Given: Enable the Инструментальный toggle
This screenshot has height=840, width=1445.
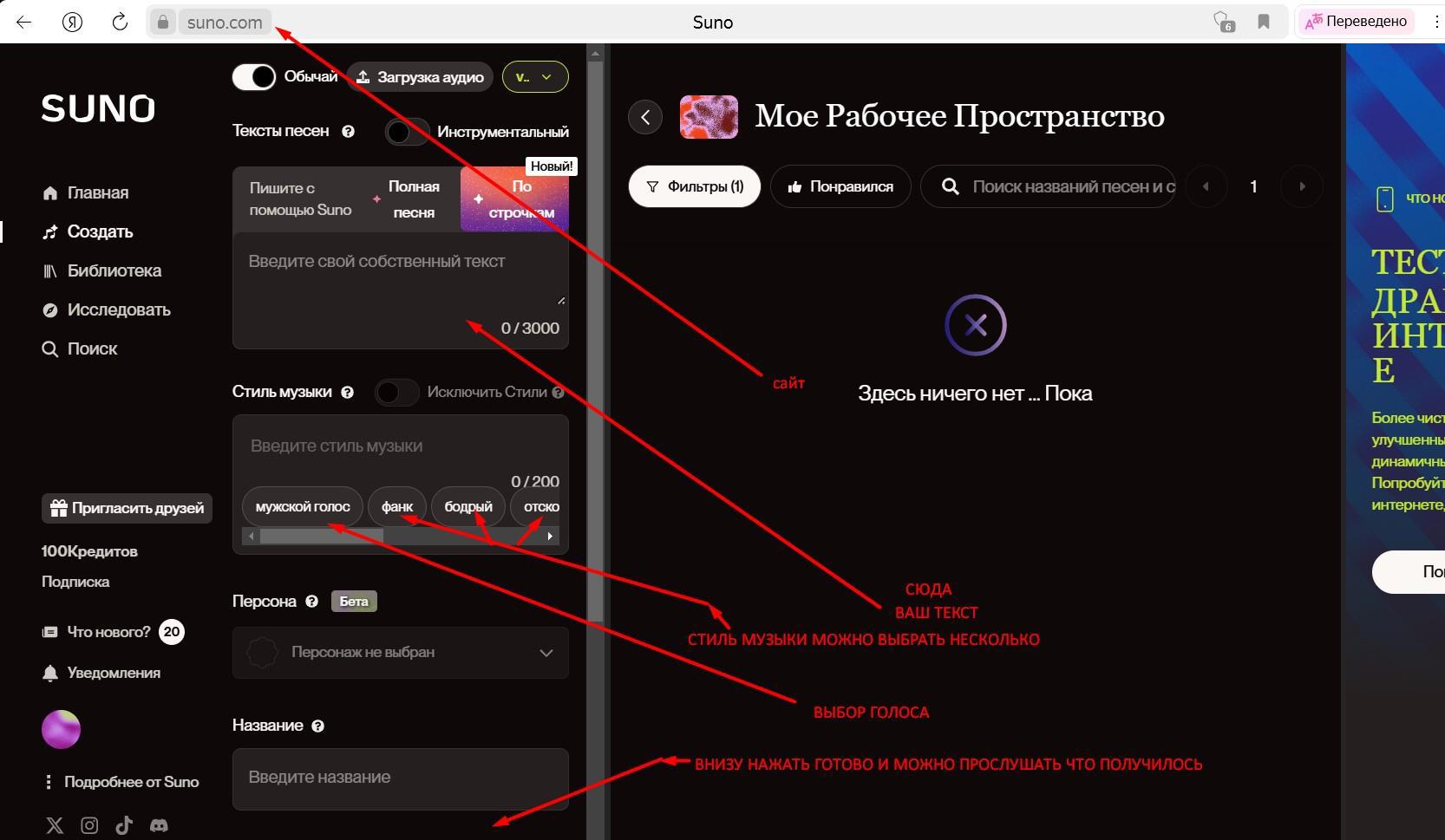Looking at the screenshot, I should coord(407,132).
